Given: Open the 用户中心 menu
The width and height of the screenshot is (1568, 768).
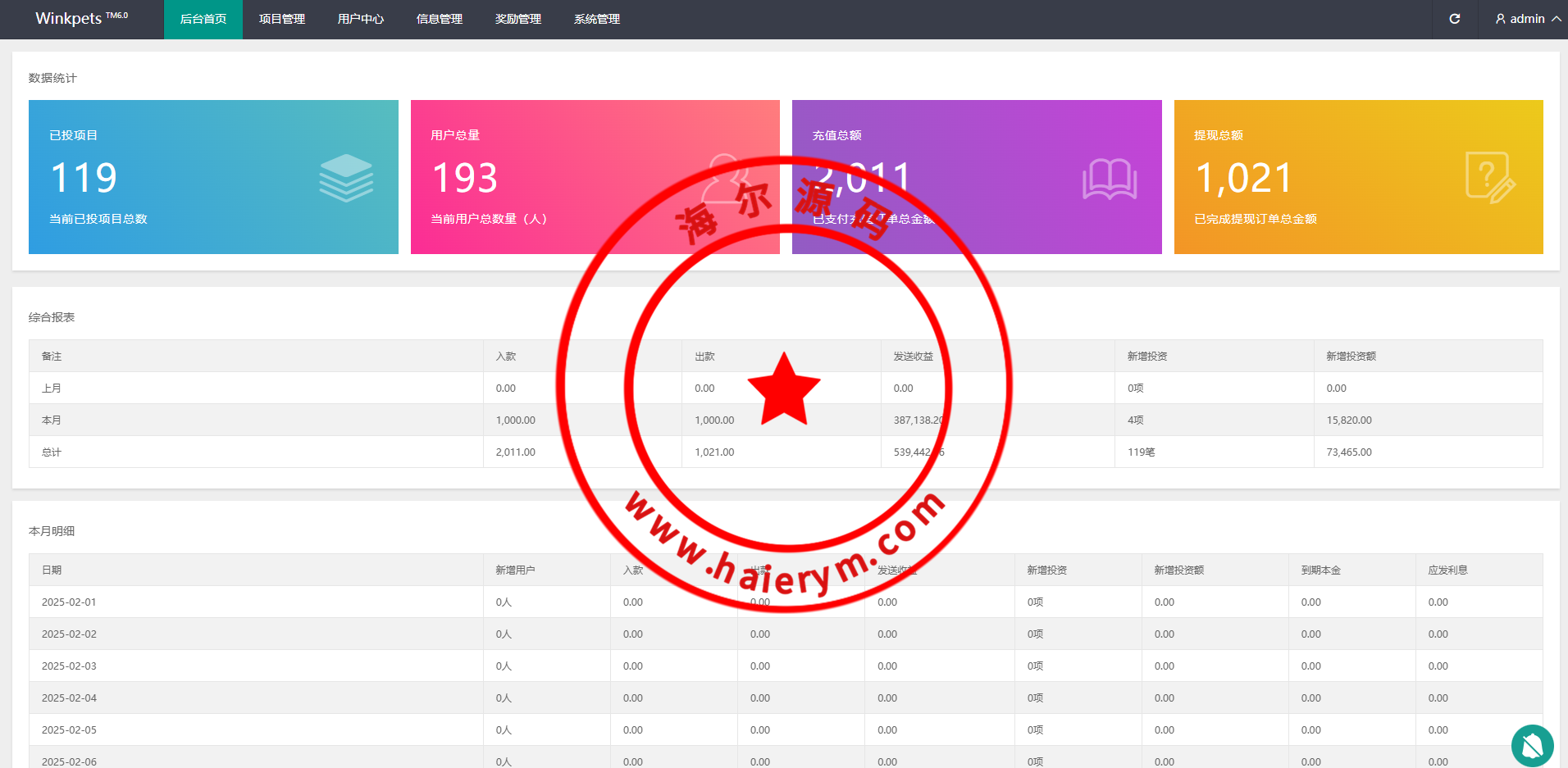Looking at the screenshot, I should coord(361,19).
